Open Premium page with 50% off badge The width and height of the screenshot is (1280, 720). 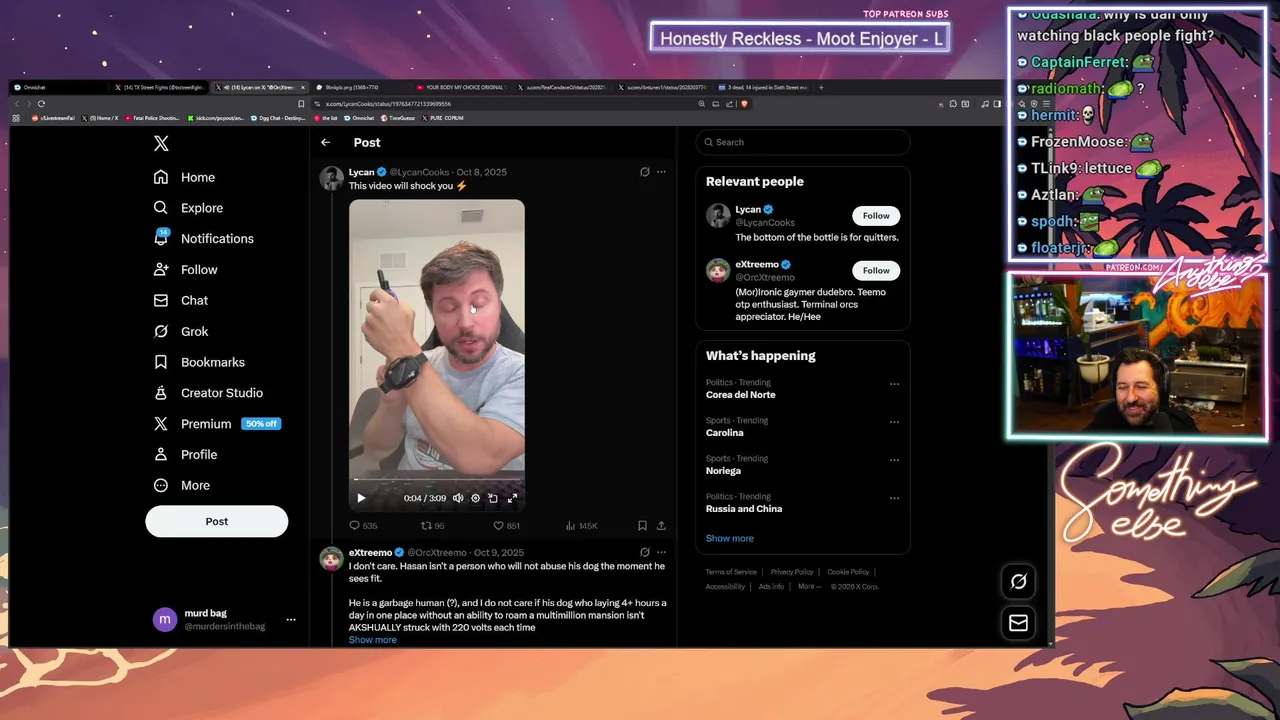tap(217, 424)
